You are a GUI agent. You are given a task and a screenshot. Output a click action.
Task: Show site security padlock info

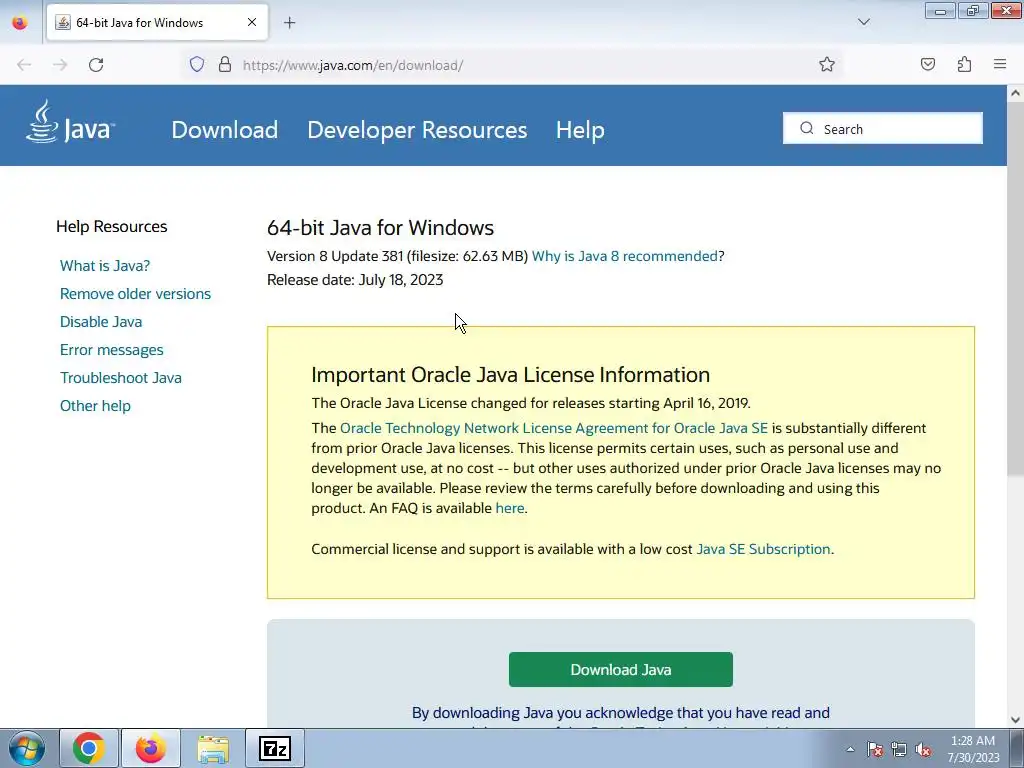225,65
